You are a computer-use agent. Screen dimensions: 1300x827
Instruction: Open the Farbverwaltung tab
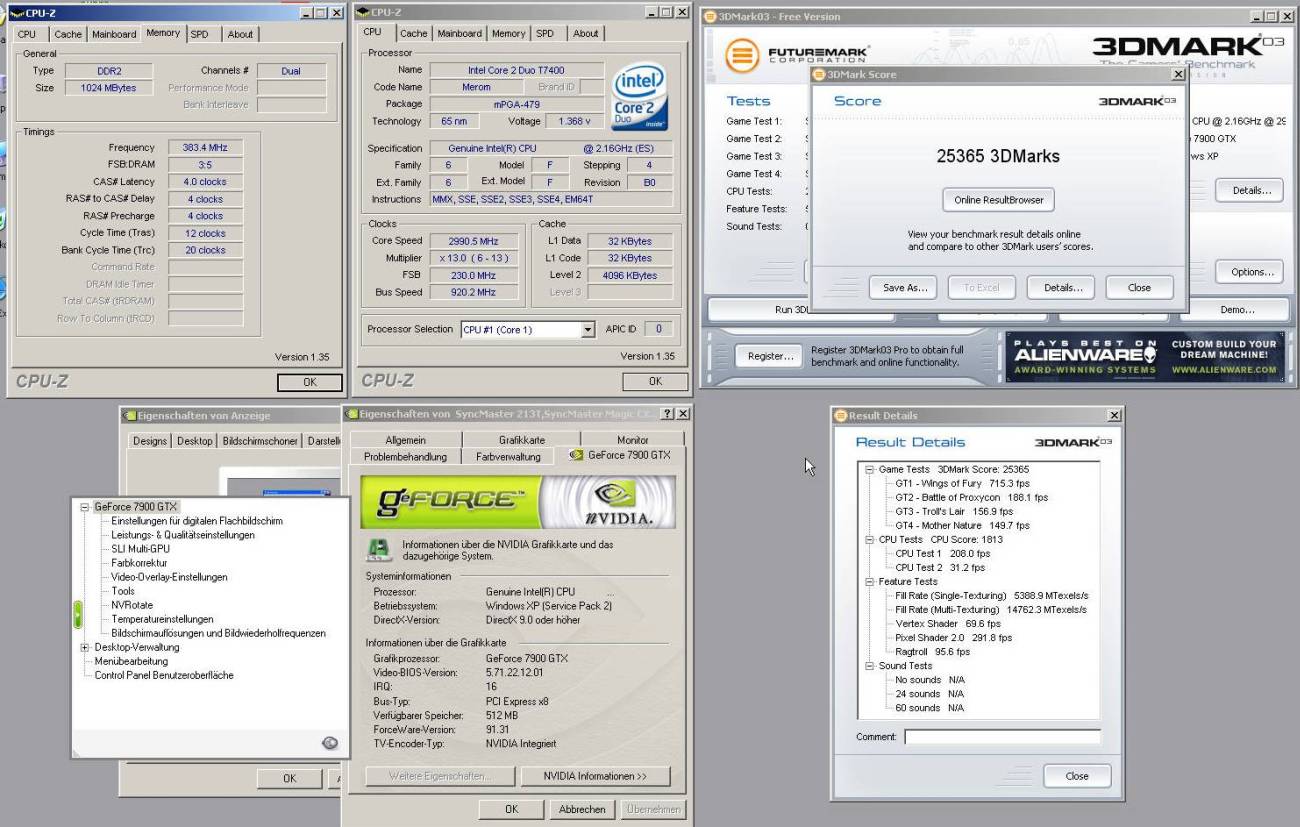[x=508, y=456]
